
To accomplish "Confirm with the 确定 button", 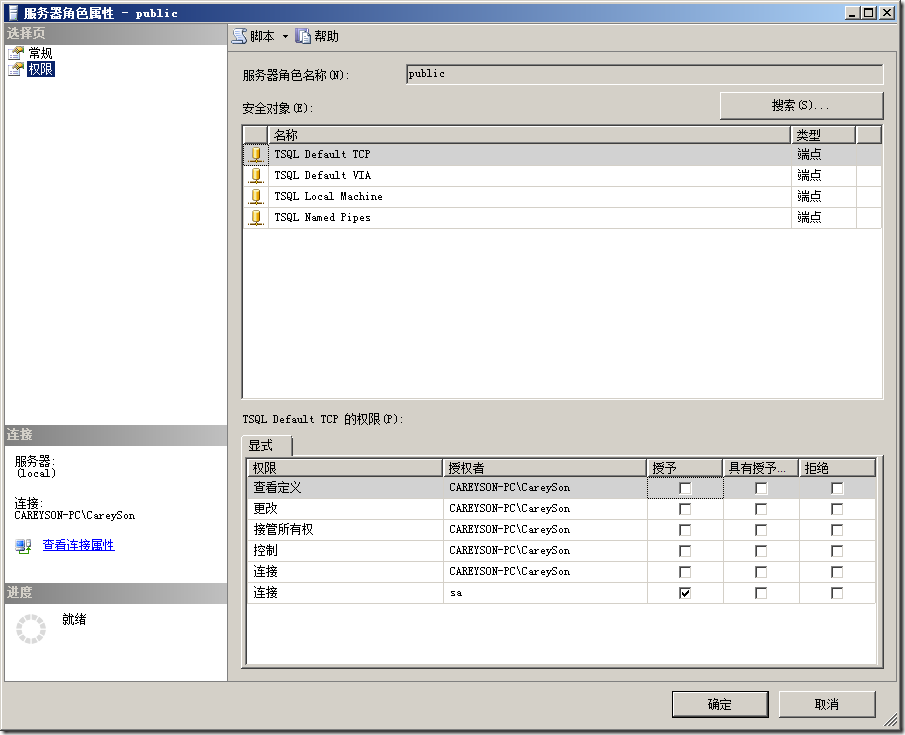I will (x=720, y=704).
